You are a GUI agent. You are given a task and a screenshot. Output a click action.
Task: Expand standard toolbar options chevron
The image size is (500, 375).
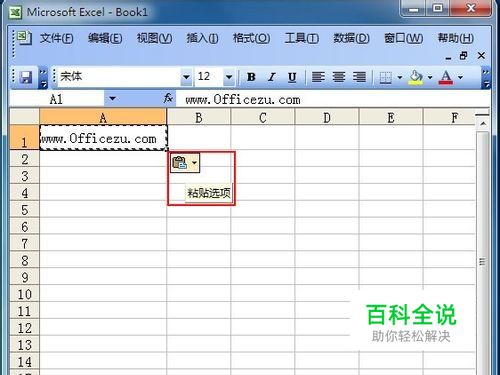(43, 78)
